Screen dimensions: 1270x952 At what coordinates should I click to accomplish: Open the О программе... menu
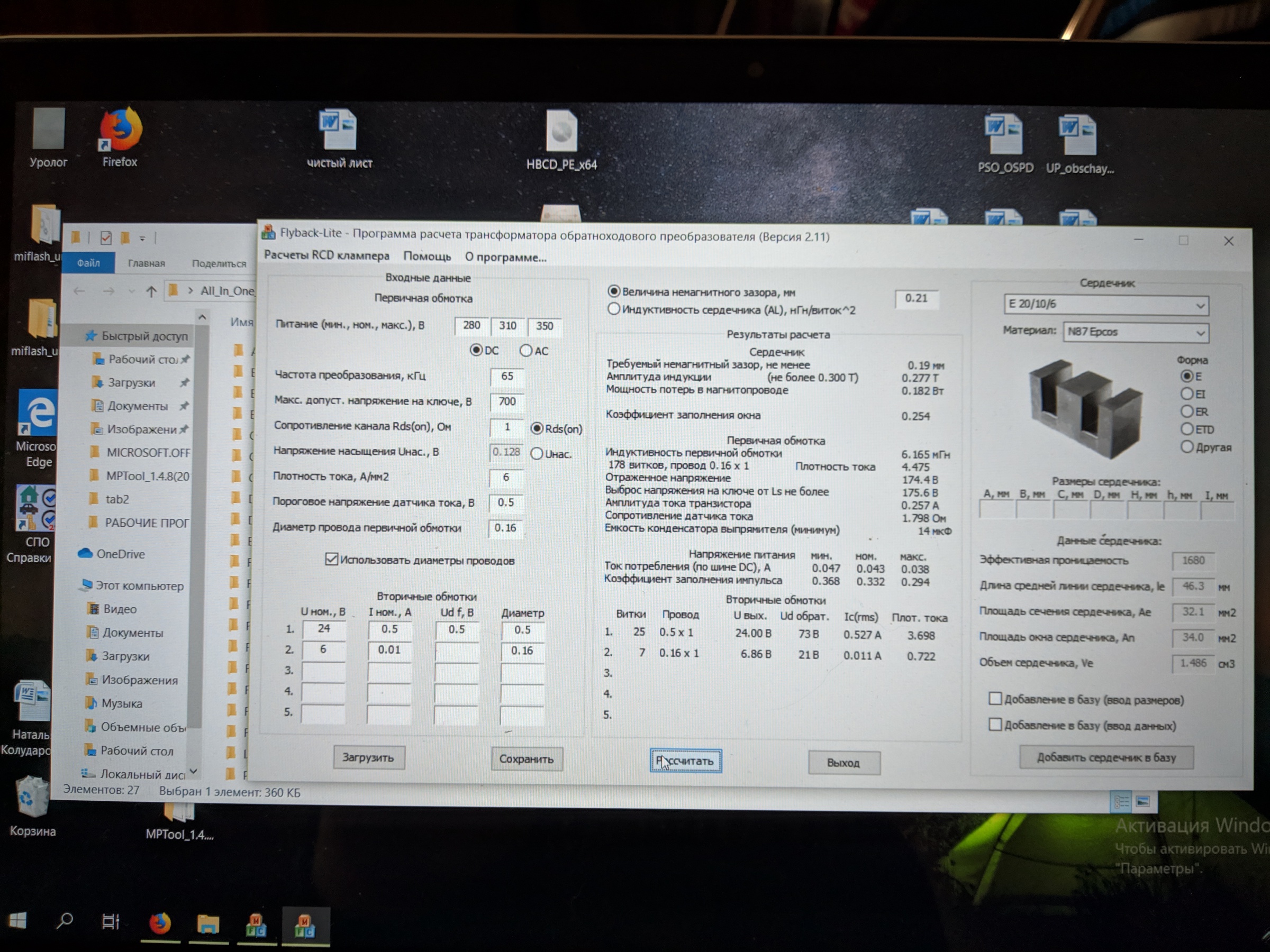(505, 257)
